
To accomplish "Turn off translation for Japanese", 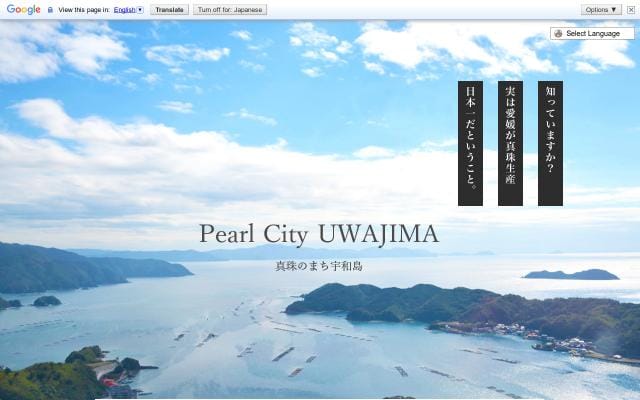I will [x=229, y=9].
